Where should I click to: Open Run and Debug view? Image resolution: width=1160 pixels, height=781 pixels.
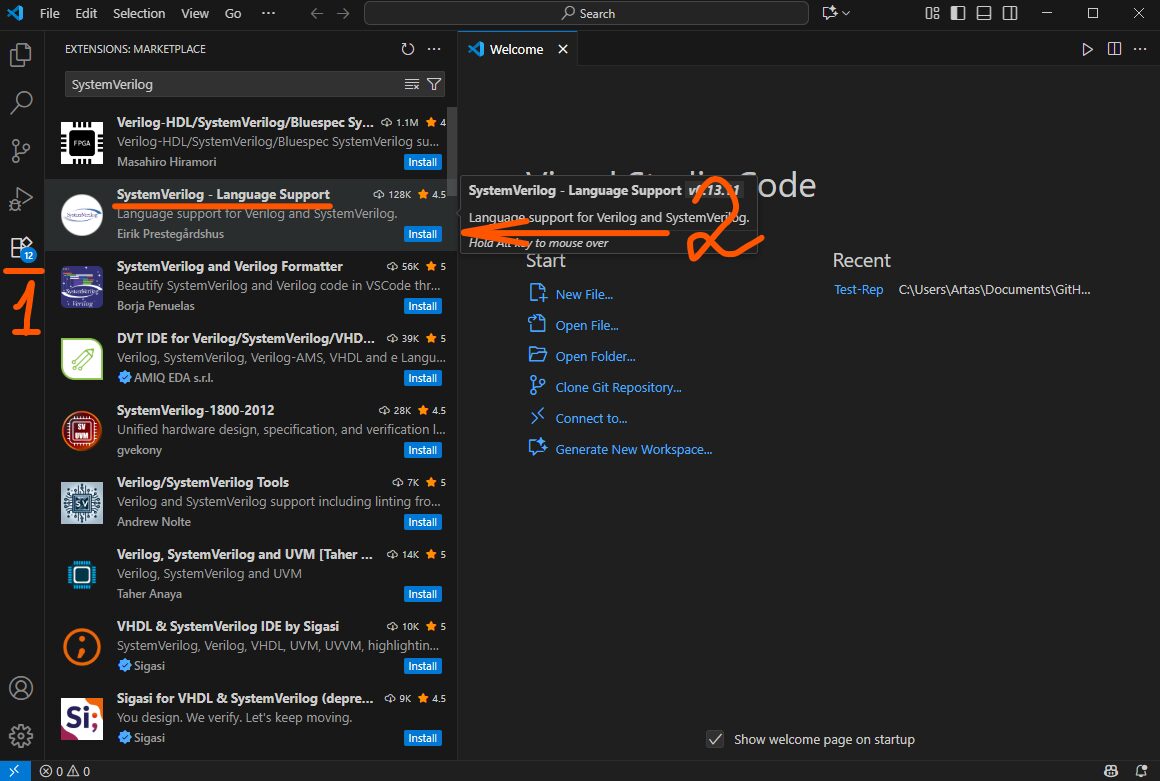tap(21, 199)
